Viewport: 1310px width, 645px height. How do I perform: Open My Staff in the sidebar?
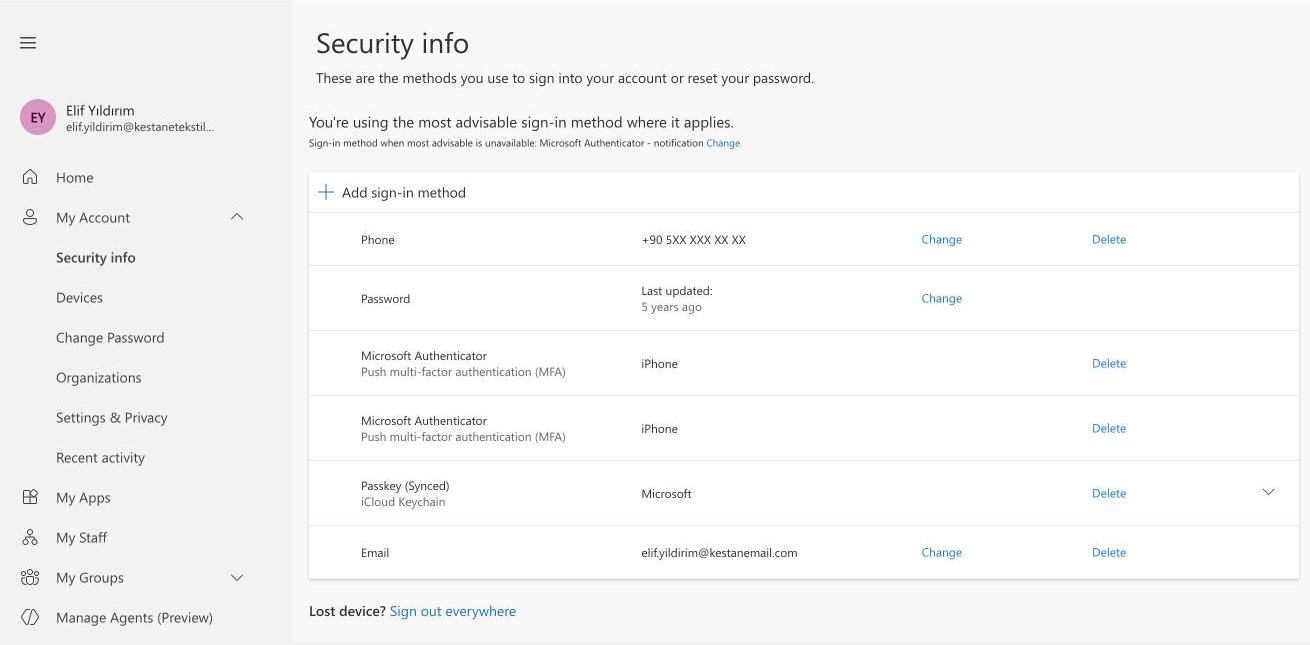(x=81, y=538)
